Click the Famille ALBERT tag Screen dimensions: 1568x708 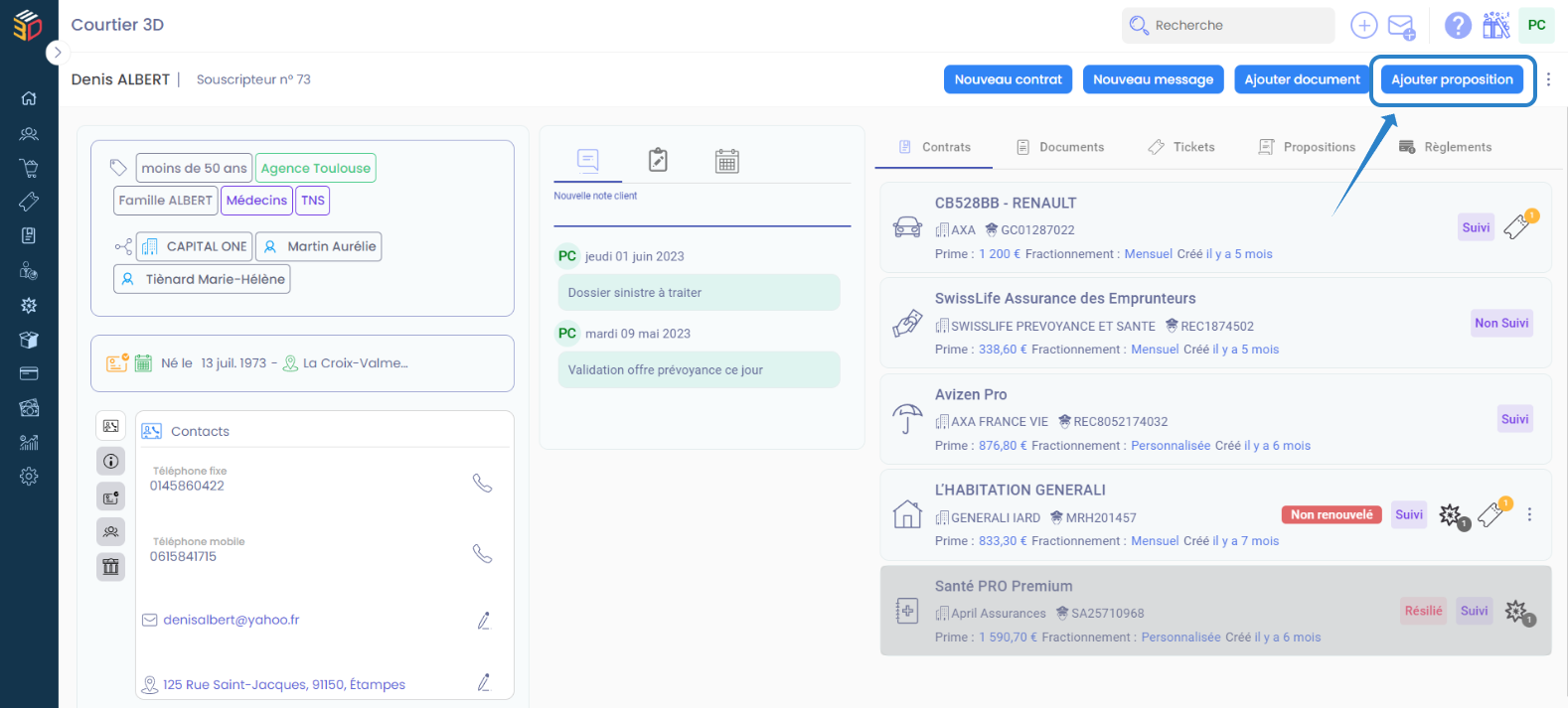click(165, 201)
